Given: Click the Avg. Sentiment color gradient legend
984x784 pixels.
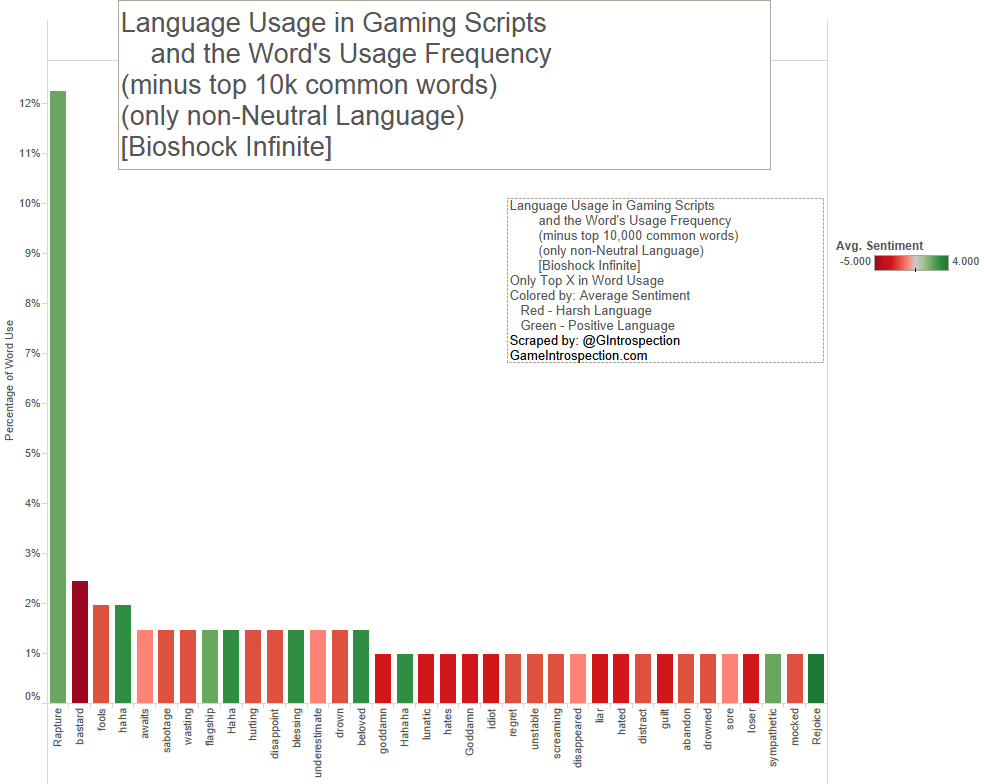Looking at the screenshot, I should pos(911,262).
